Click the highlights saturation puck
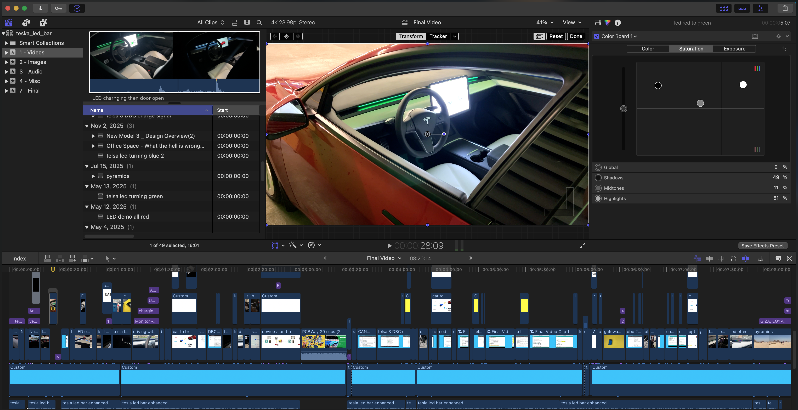Screen dimensions: 798x410 743,85
